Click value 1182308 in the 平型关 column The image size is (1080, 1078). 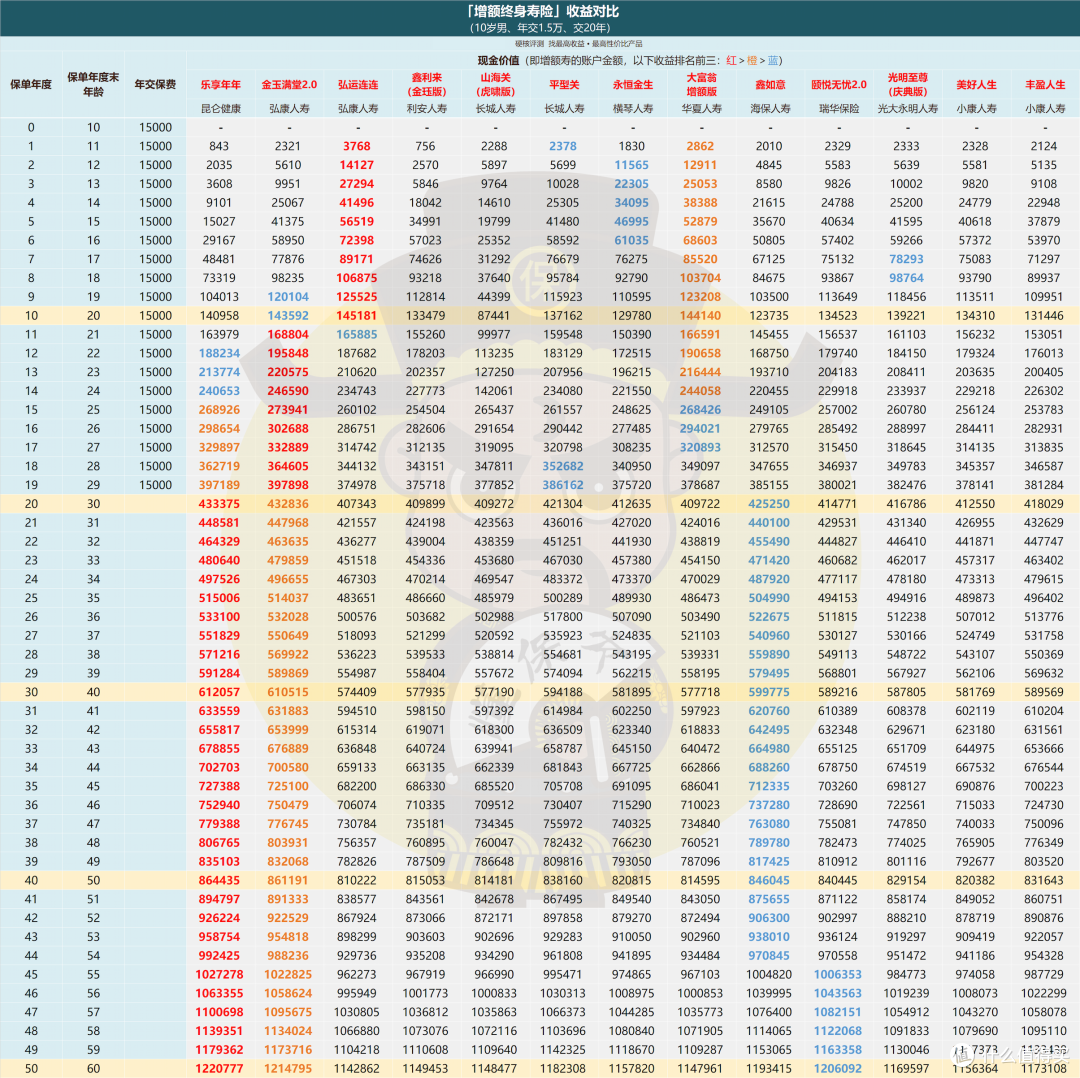(x=563, y=1069)
